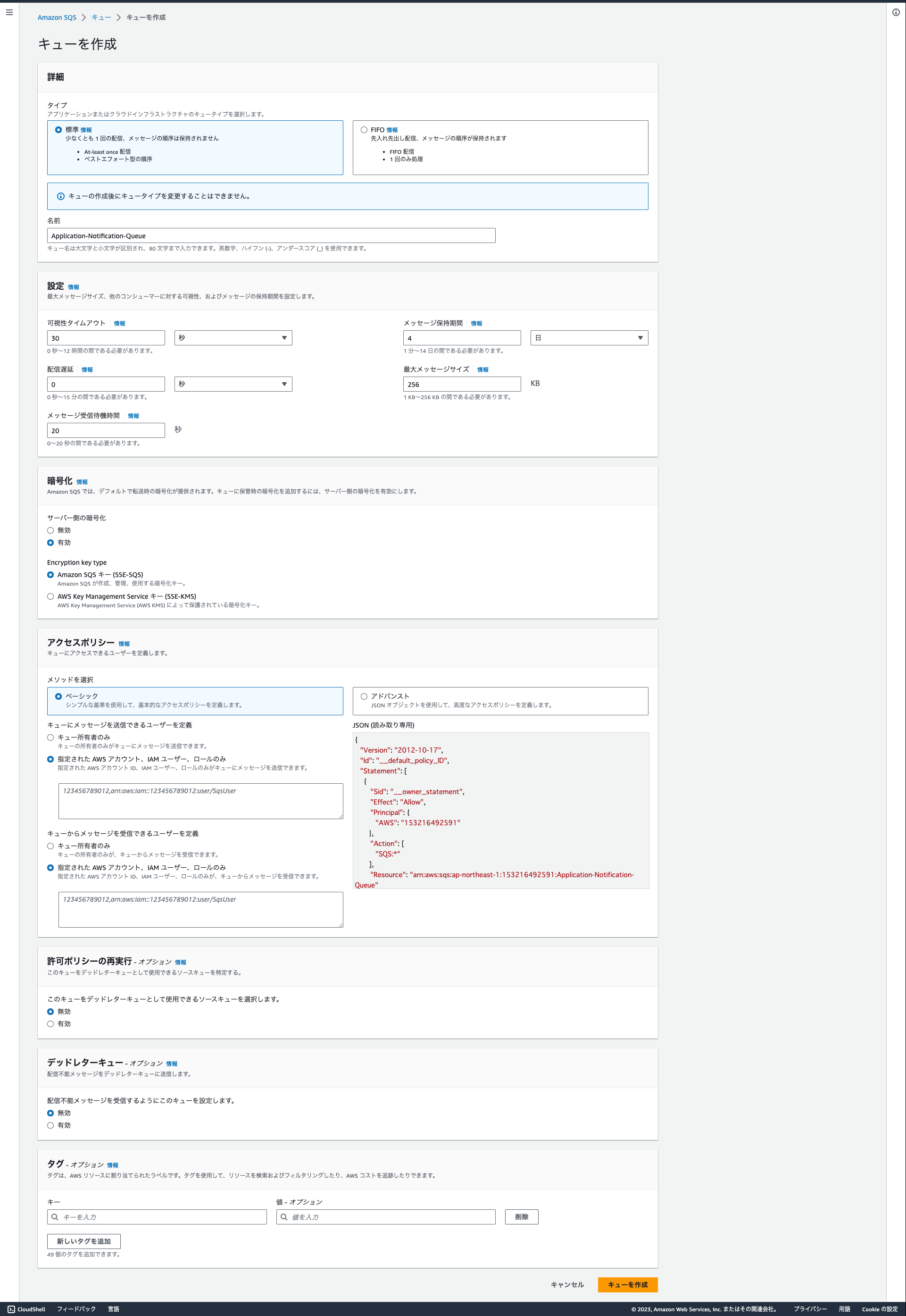Screen dimensions: 906x1316
Task: Click the info icon in the queue type notice
Action: (61, 196)
